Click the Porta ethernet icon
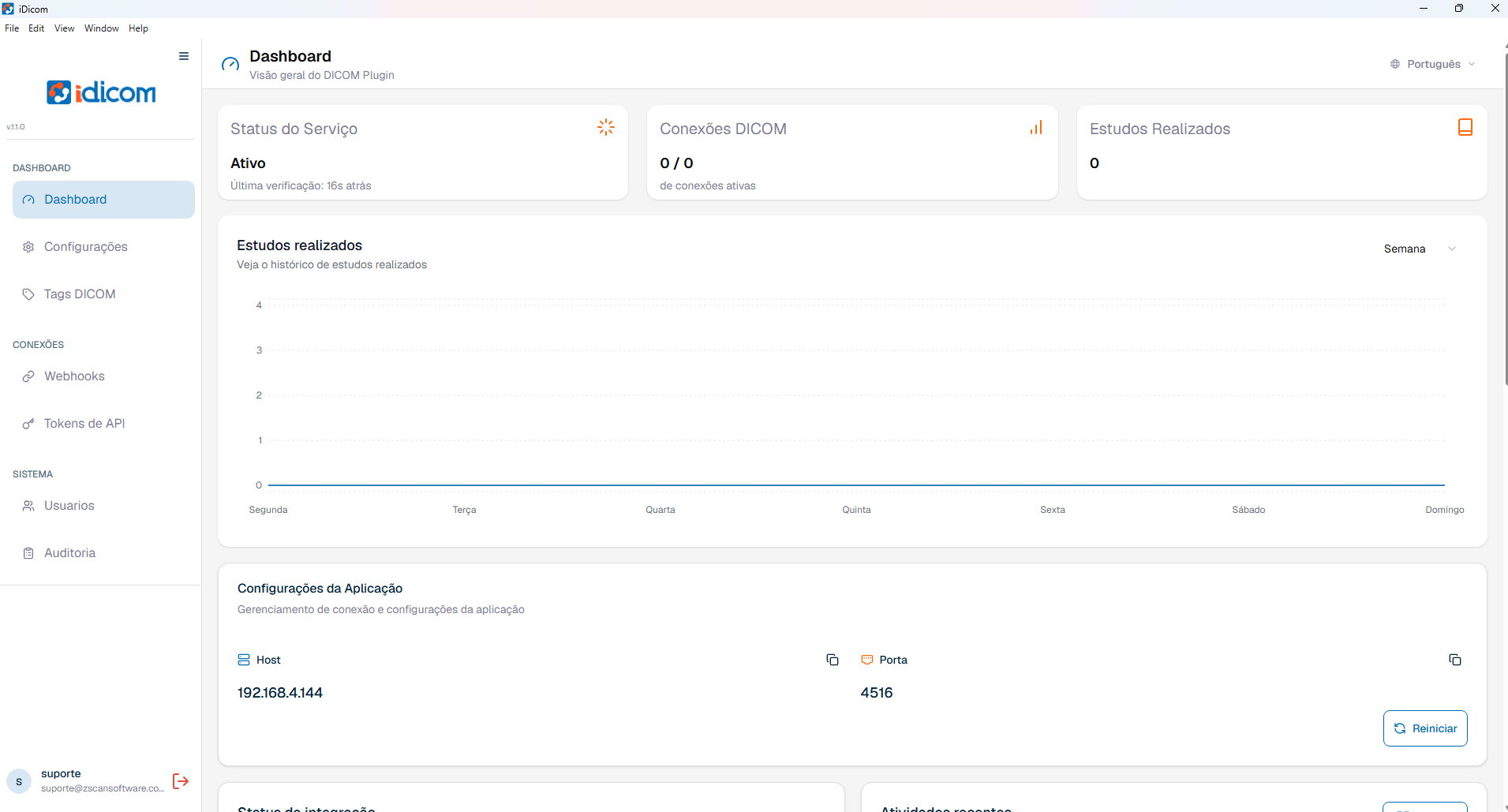The width and height of the screenshot is (1508, 812). [867, 660]
